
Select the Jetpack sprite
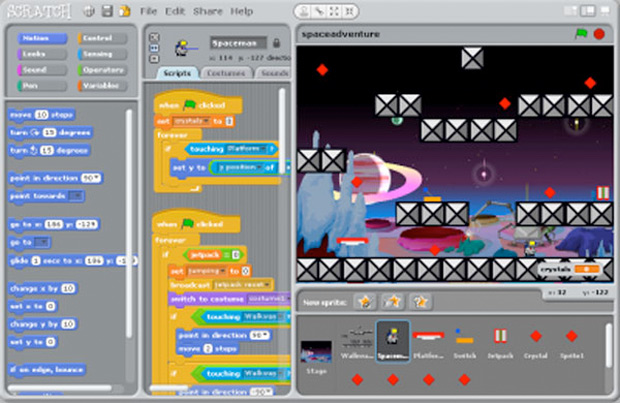(500, 343)
